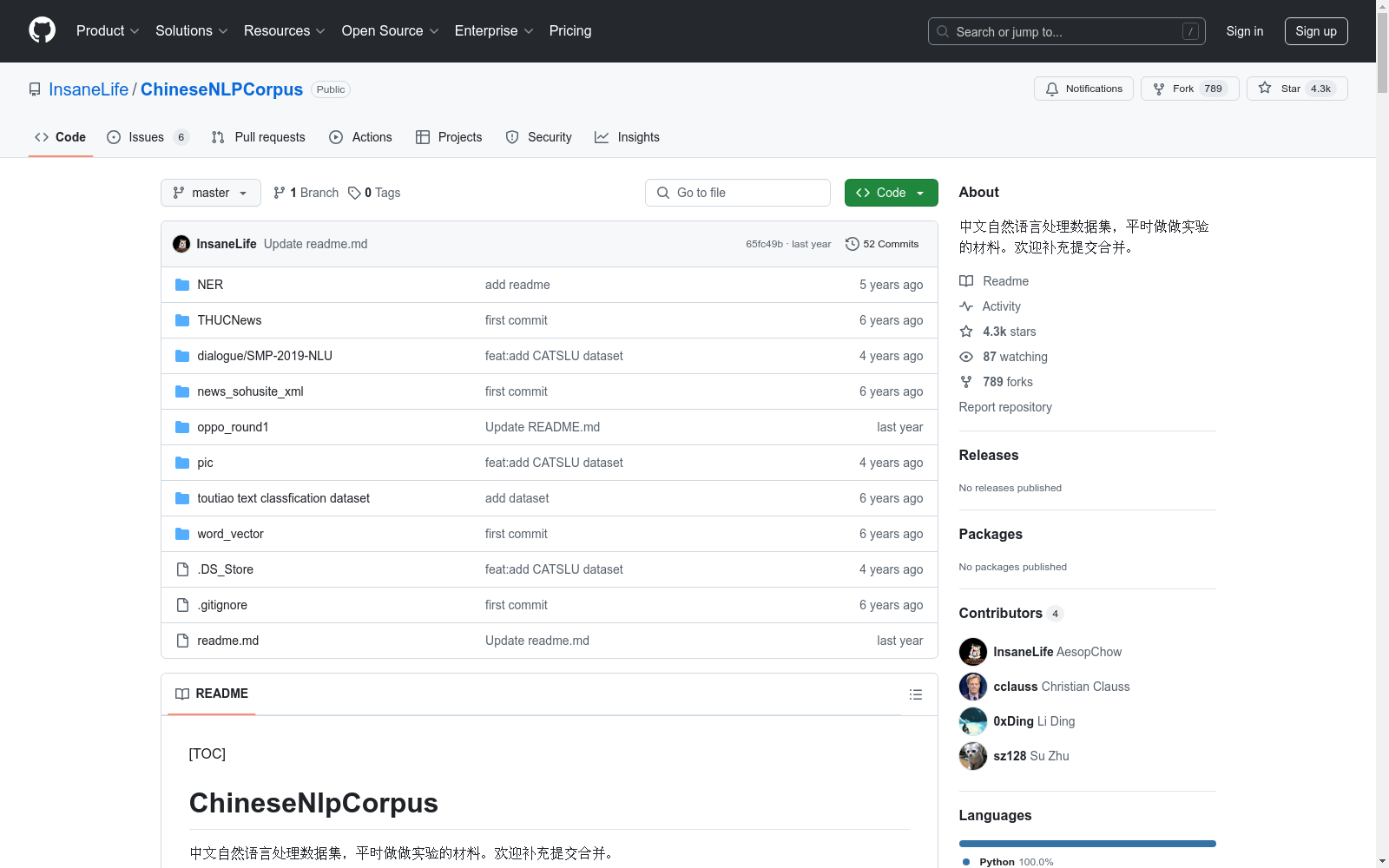
Task: Click the GitHub logo icon
Action: (42, 30)
